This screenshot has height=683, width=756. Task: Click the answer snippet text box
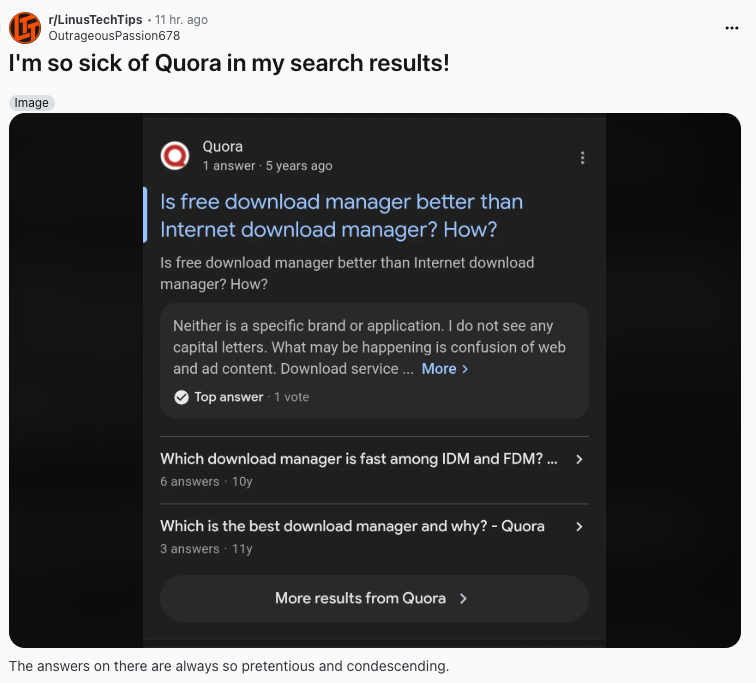coord(374,347)
